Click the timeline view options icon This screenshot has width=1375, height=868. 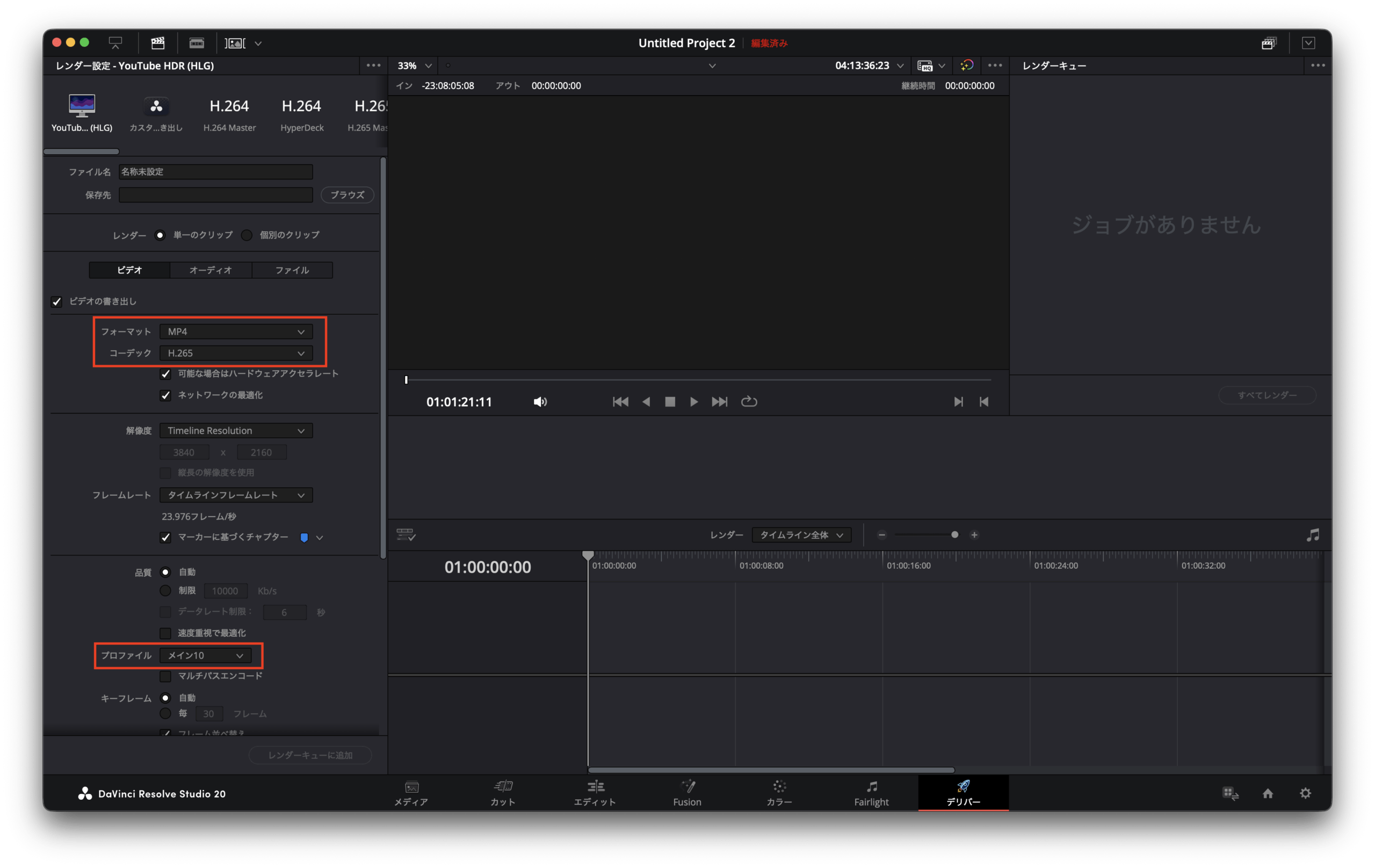point(406,535)
